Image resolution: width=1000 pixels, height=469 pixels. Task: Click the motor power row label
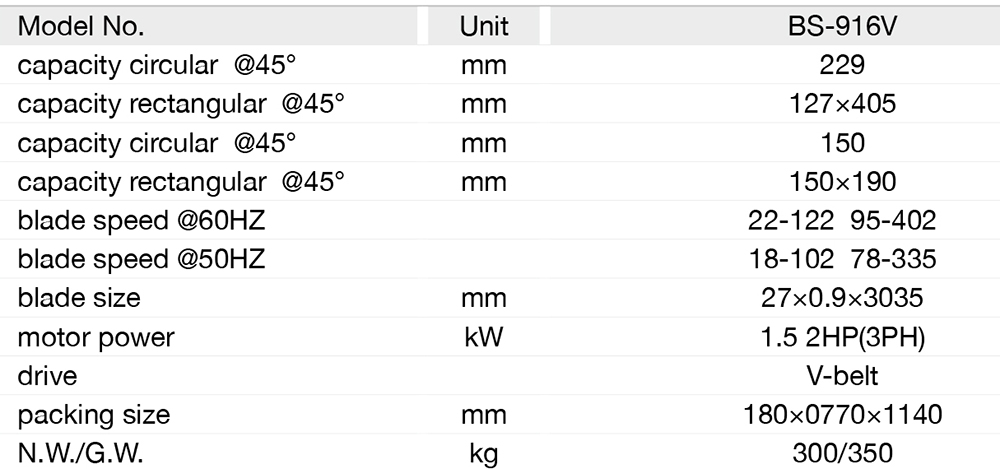(x=96, y=337)
